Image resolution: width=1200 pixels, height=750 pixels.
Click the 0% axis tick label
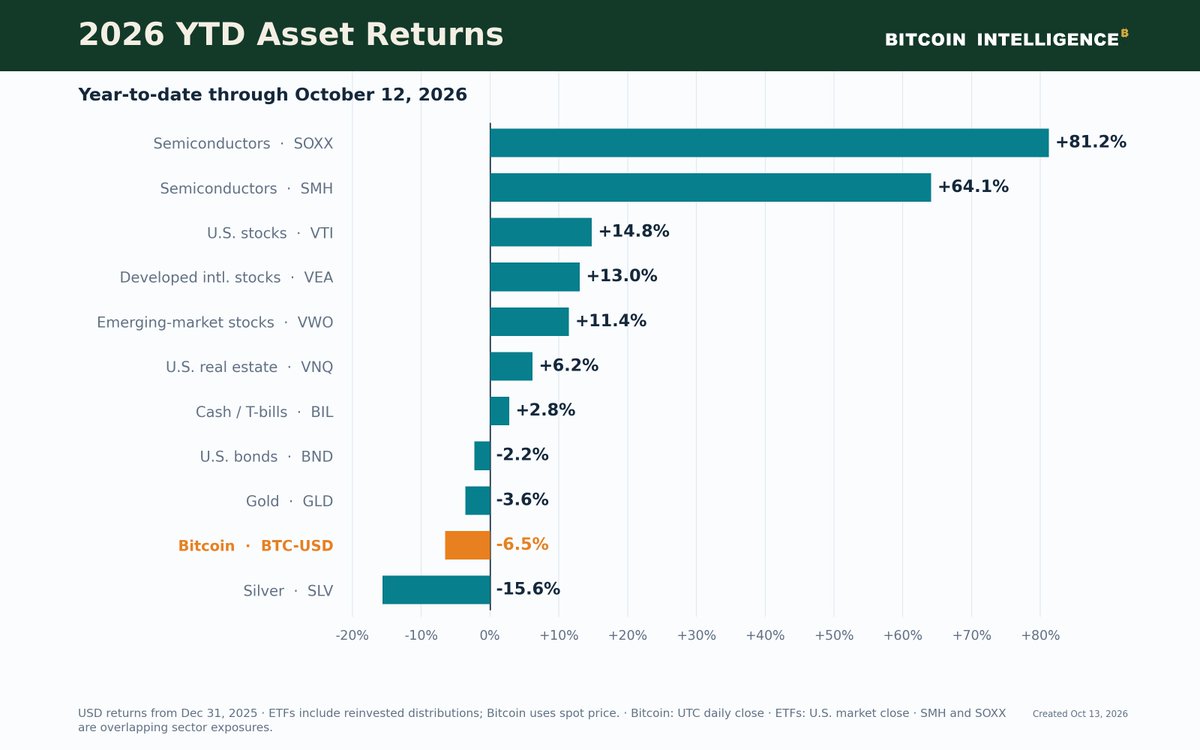(490, 636)
